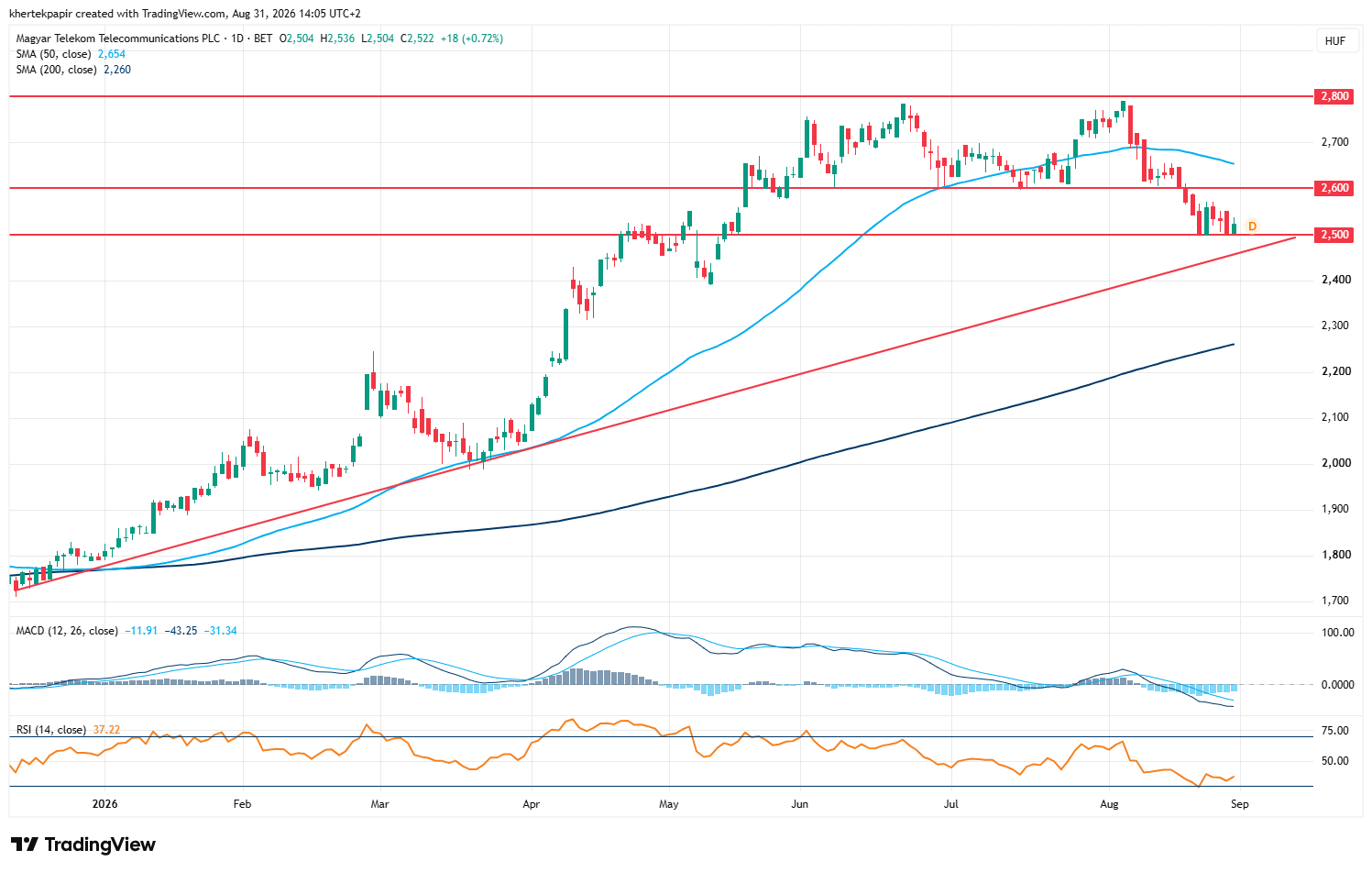Click the 1,800 price axis label
Image resolution: width=1372 pixels, height=872 pixels.
[x=1335, y=555]
